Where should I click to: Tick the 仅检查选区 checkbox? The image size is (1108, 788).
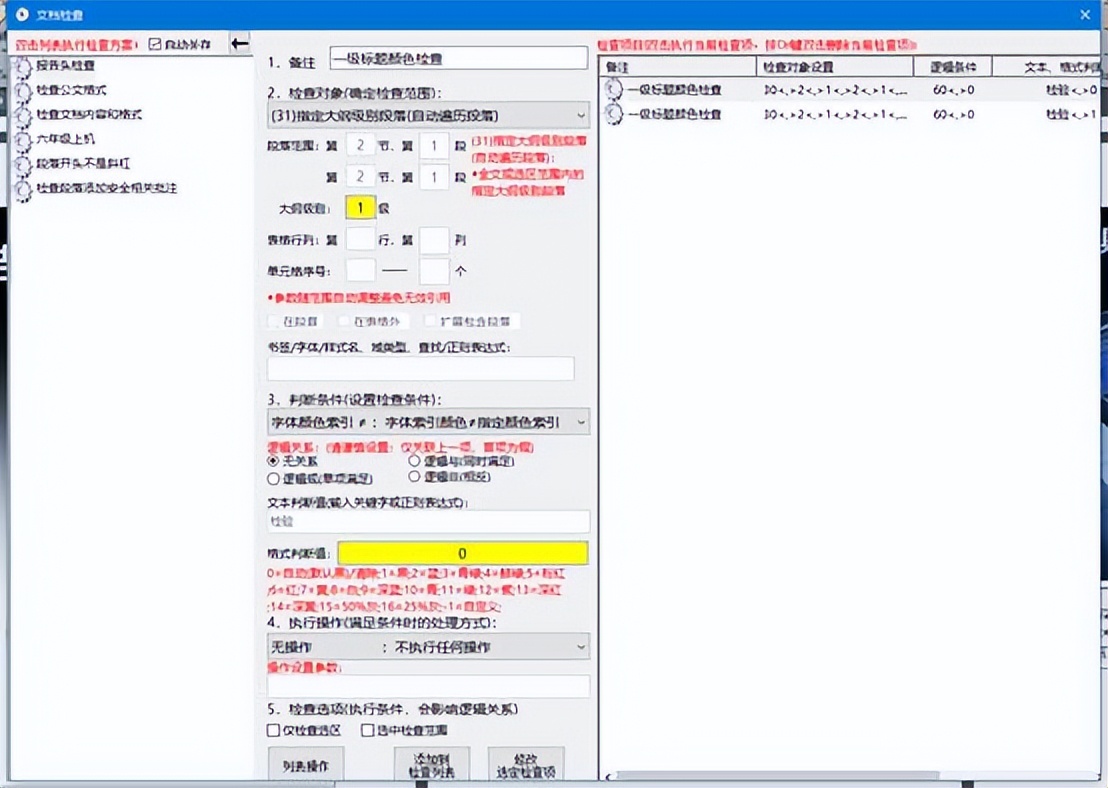pyautogui.click(x=273, y=730)
